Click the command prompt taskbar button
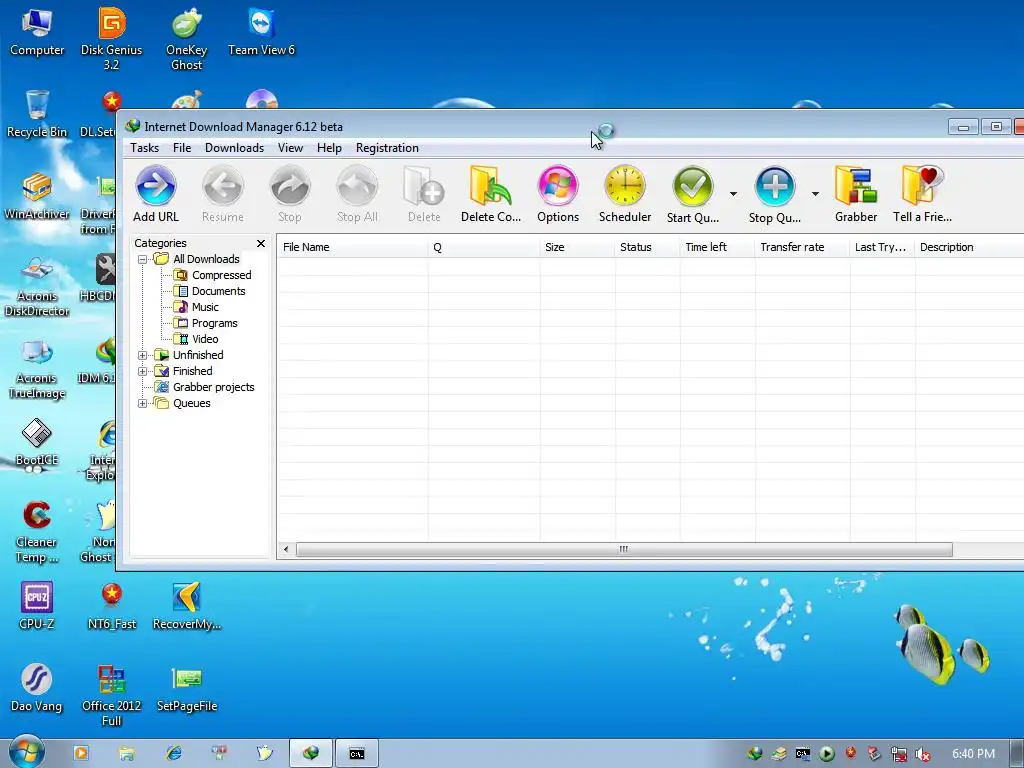The width and height of the screenshot is (1024, 768). click(x=357, y=754)
